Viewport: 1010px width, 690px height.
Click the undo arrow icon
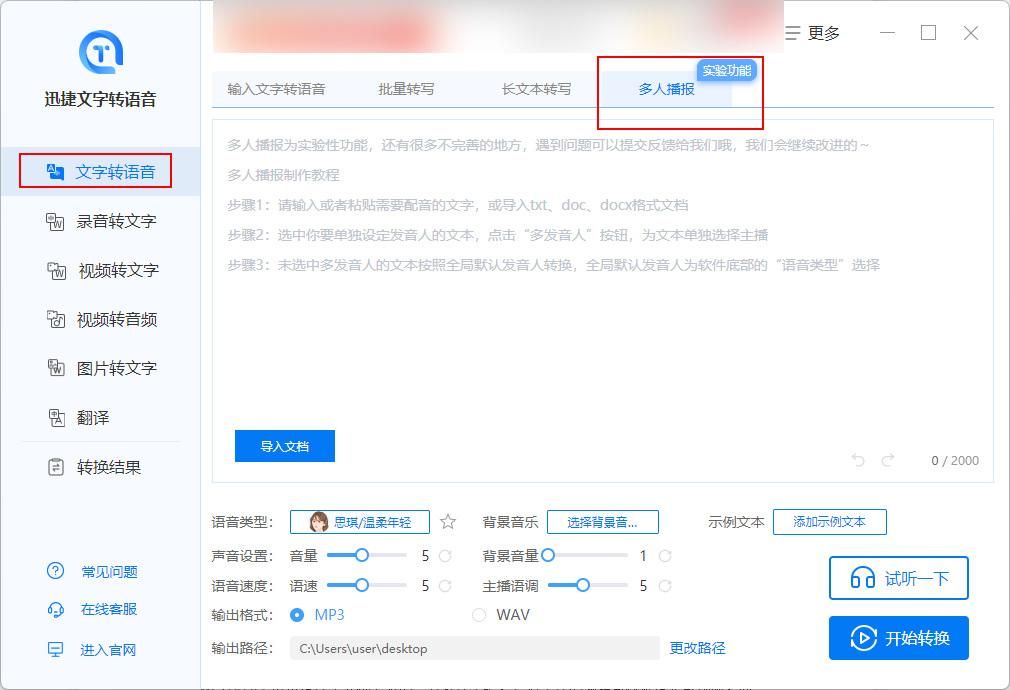(x=858, y=460)
